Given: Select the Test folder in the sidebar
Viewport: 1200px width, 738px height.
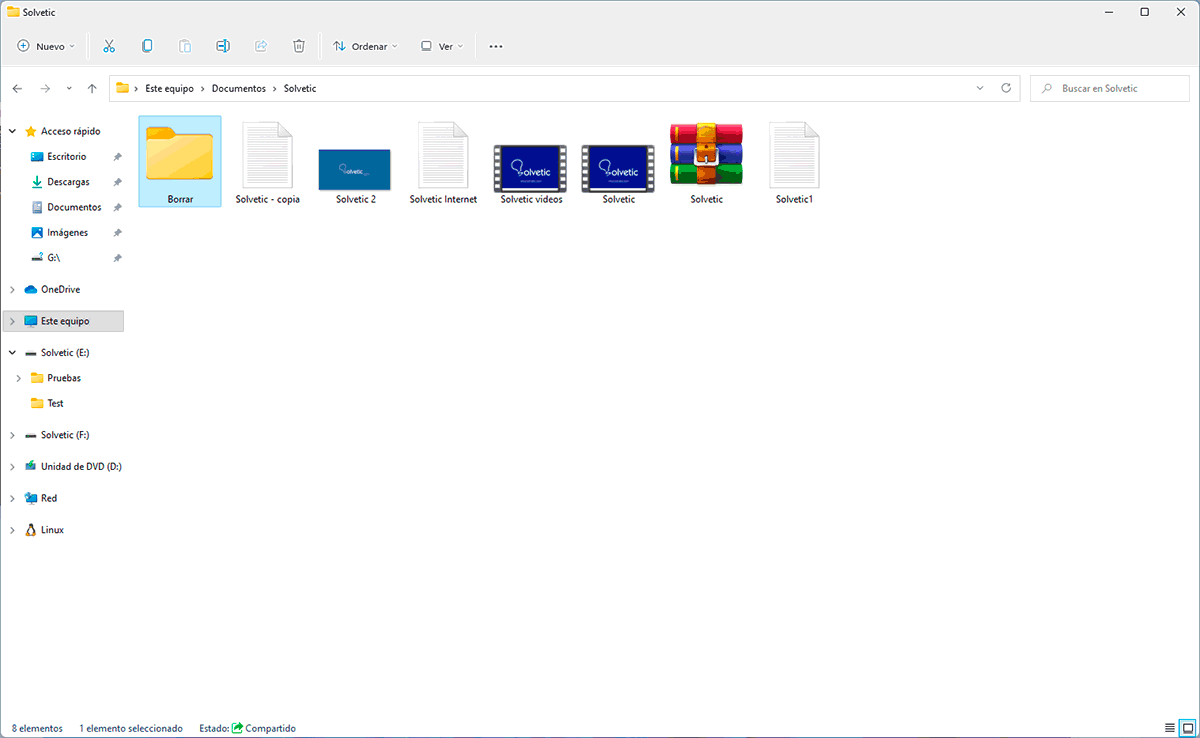Looking at the screenshot, I should [55, 403].
